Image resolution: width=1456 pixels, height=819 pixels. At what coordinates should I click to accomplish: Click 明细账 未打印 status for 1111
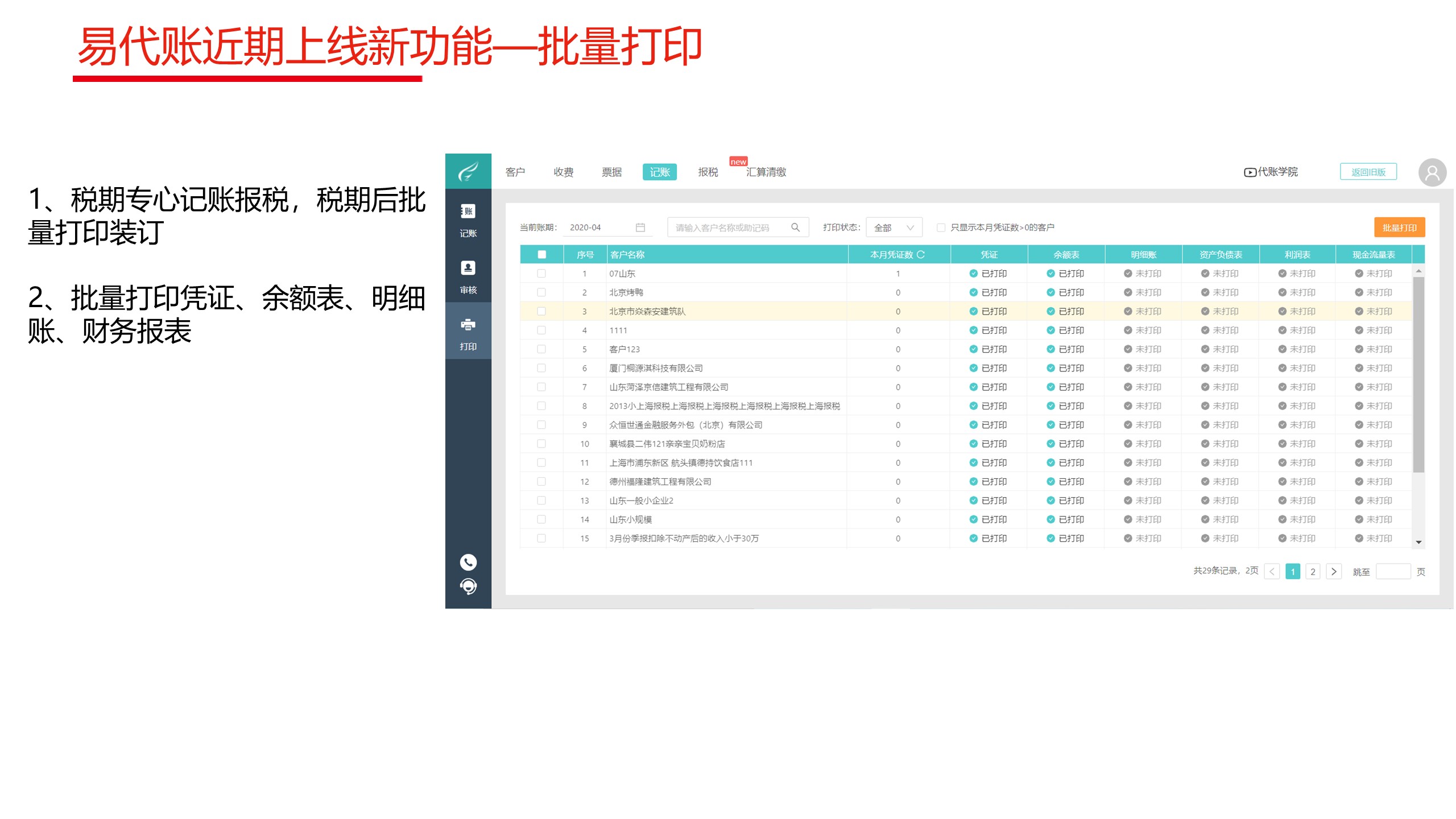(x=1143, y=330)
